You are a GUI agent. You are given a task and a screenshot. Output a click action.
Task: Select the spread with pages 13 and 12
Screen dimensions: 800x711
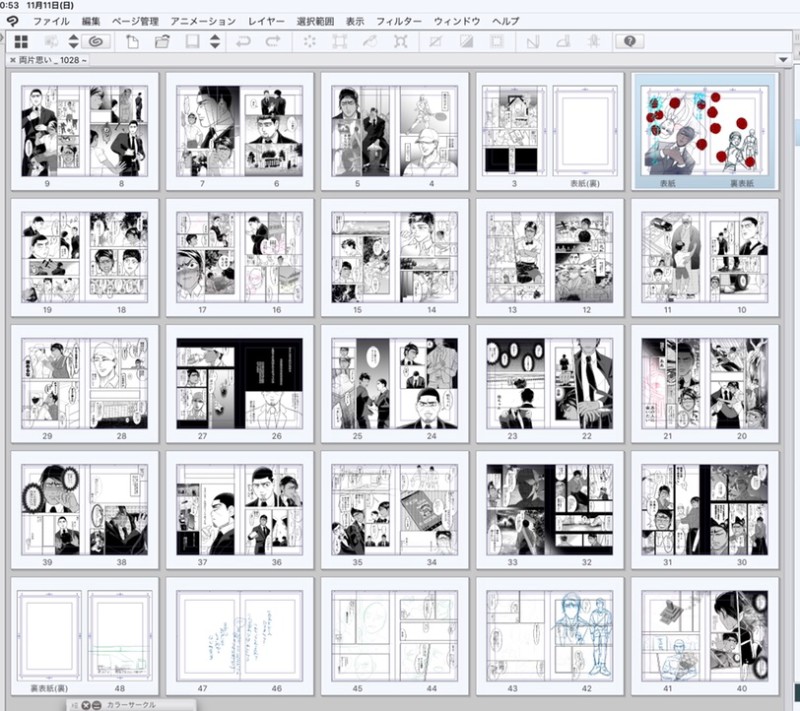(x=550, y=258)
